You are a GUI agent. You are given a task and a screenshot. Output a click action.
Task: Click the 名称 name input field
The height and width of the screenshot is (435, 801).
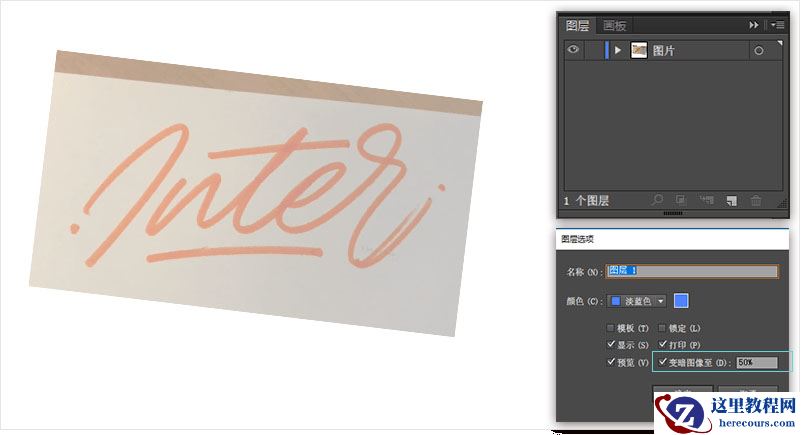(692, 271)
